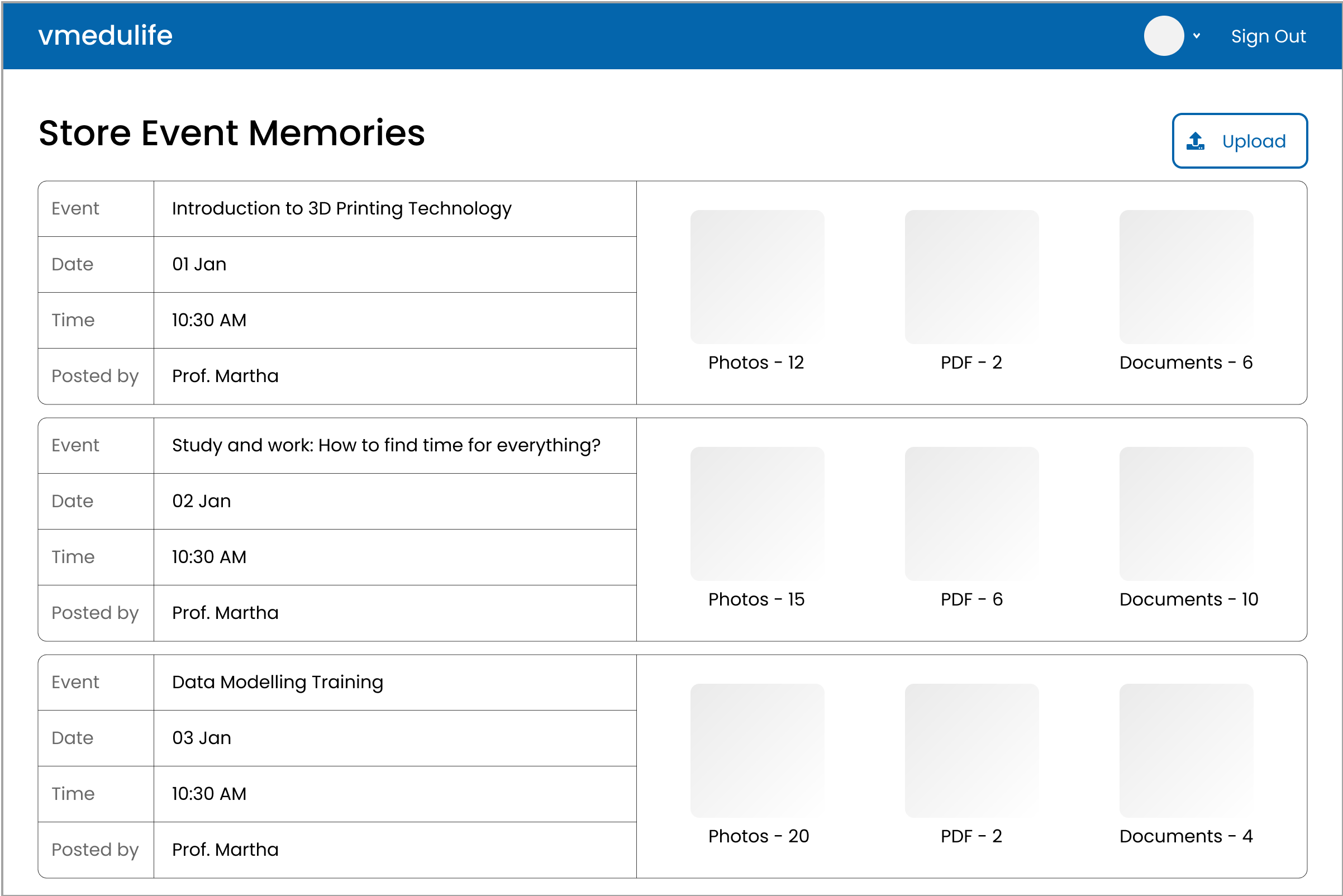The width and height of the screenshot is (1343, 896).
Task: Open PDF - 2 thumbnail for Data Modelling Training
Action: click(x=971, y=751)
